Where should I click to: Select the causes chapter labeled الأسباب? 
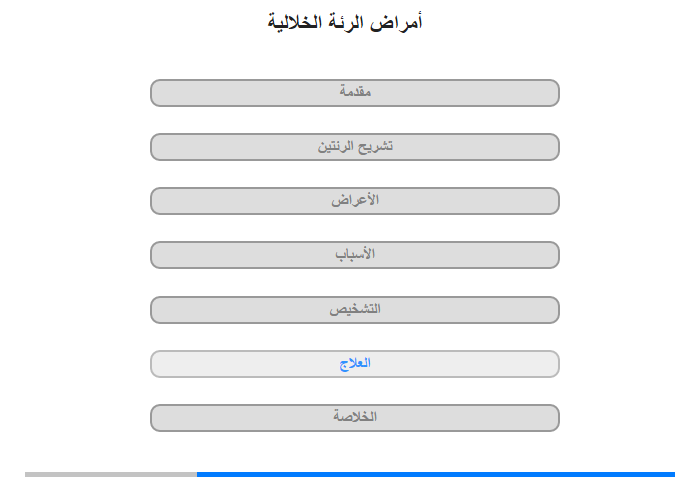pos(355,255)
